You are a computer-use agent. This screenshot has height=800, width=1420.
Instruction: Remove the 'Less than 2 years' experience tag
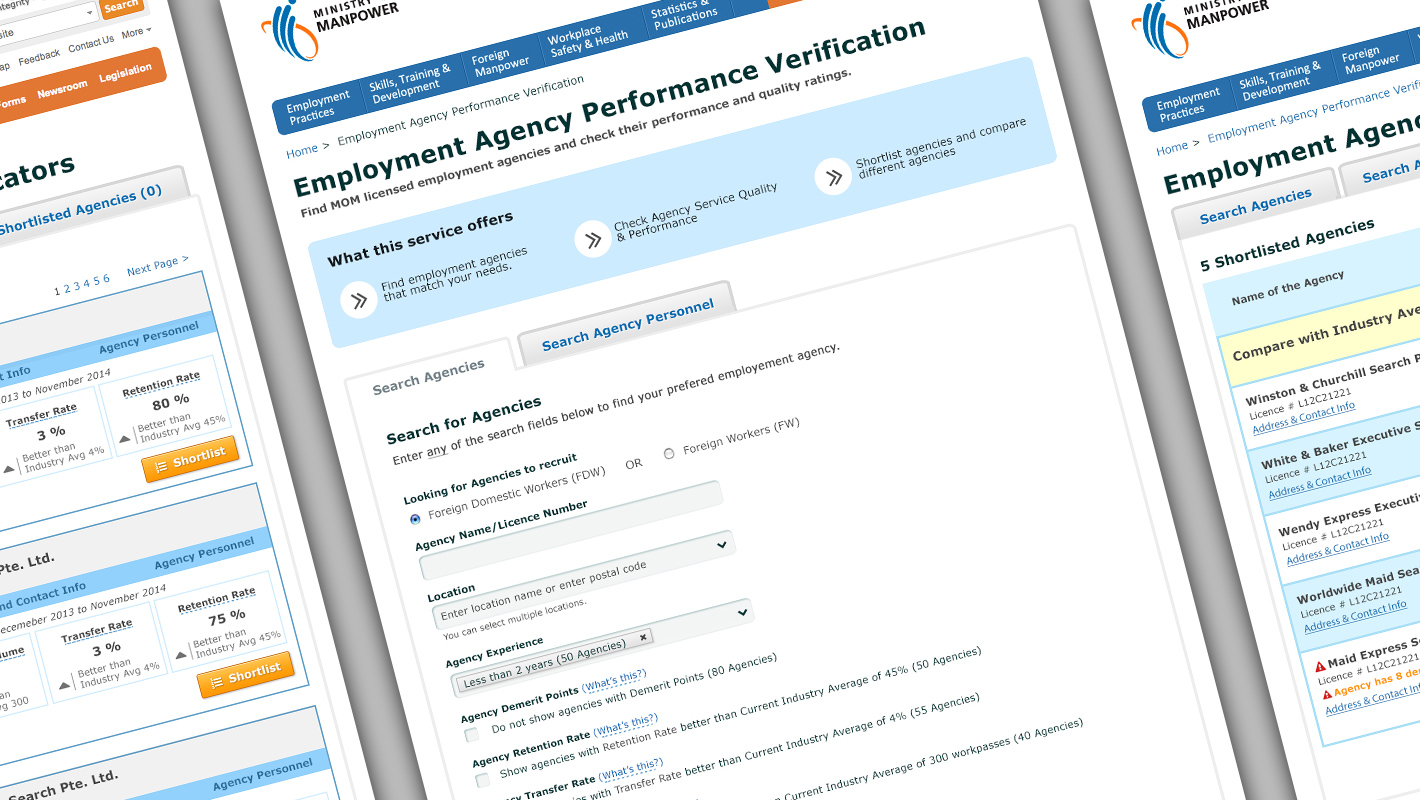[x=643, y=636]
